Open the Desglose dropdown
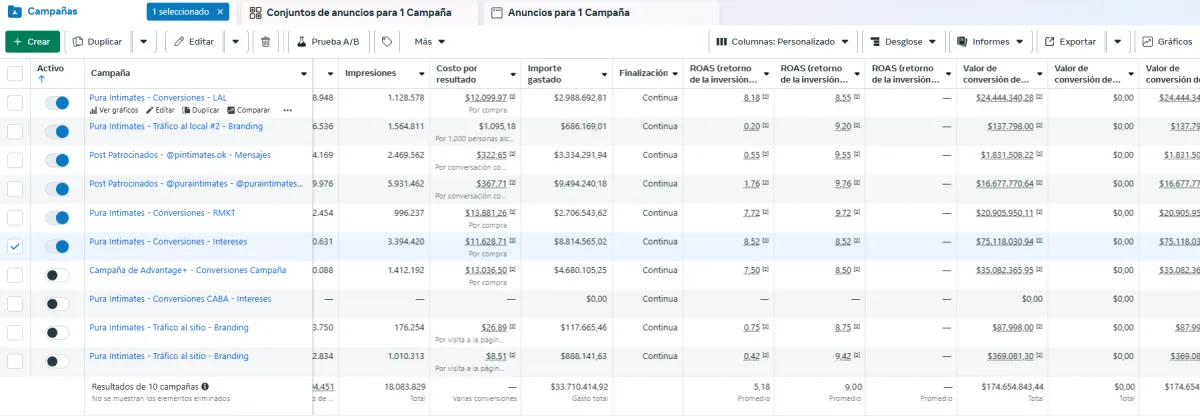Viewport: 1200px width, 417px height. (902, 42)
